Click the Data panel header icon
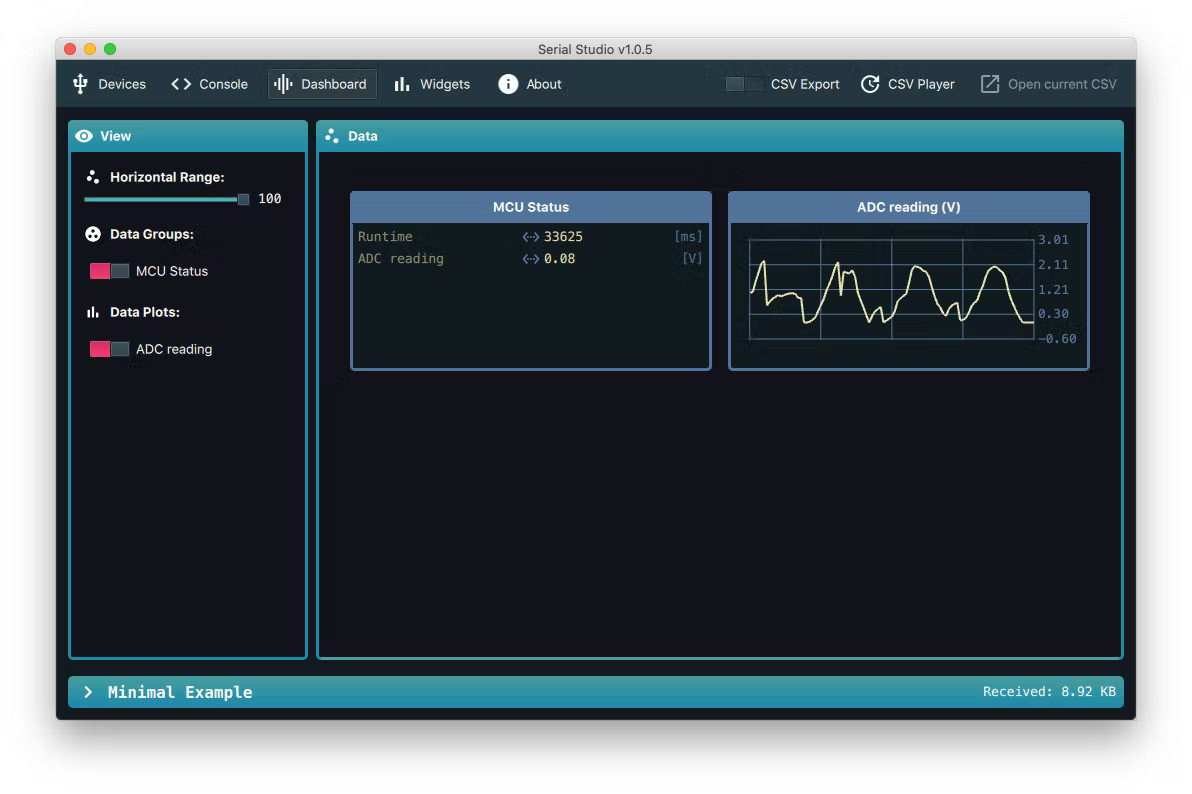This screenshot has width=1192, height=794. tap(331, 136)
